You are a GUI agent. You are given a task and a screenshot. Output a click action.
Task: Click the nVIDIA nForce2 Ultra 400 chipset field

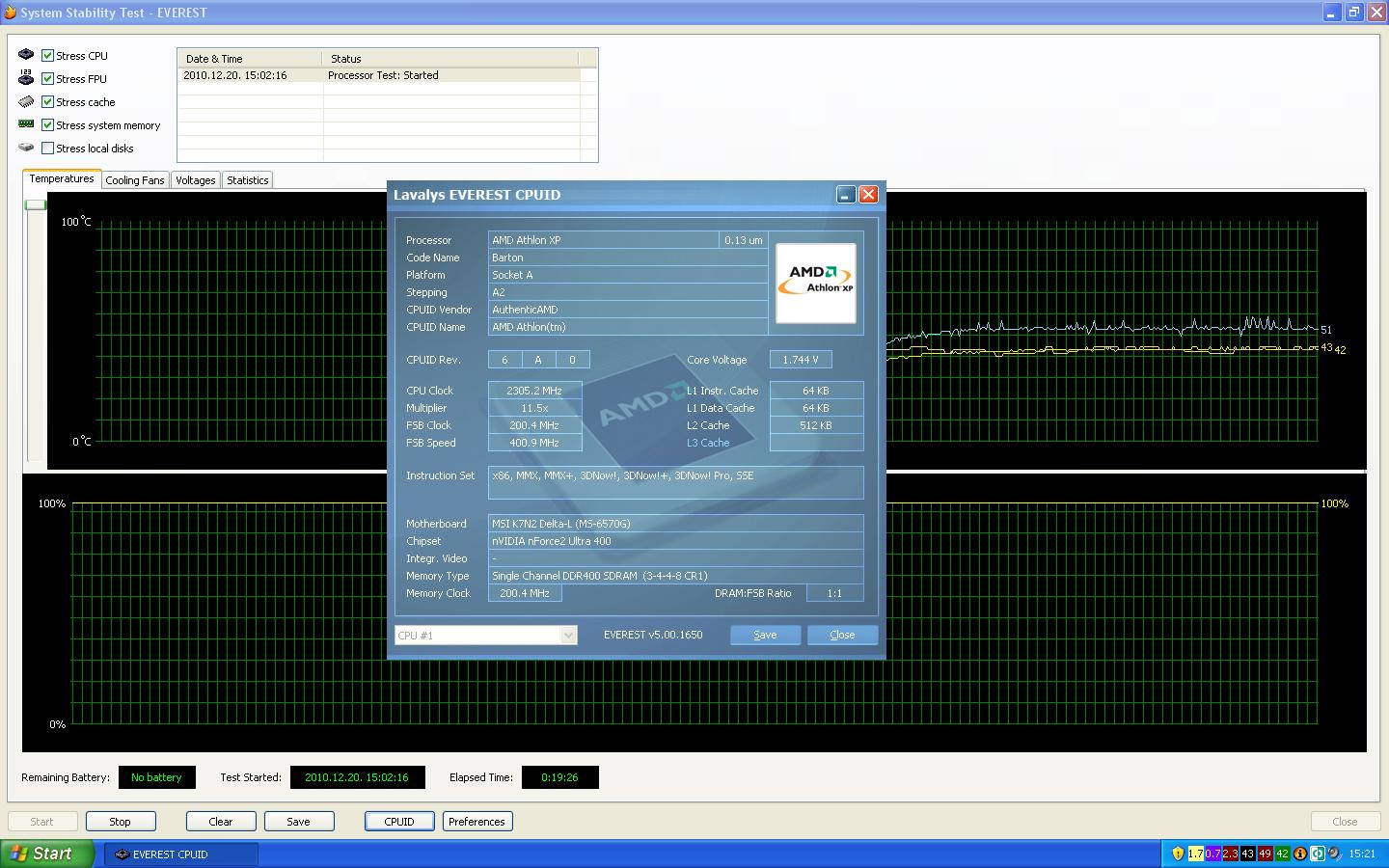click(x=675, y=541)
